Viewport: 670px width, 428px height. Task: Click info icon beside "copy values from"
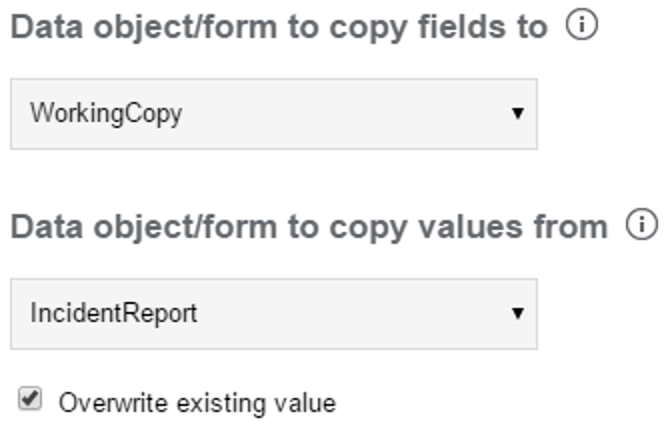(x=641, y=225)
